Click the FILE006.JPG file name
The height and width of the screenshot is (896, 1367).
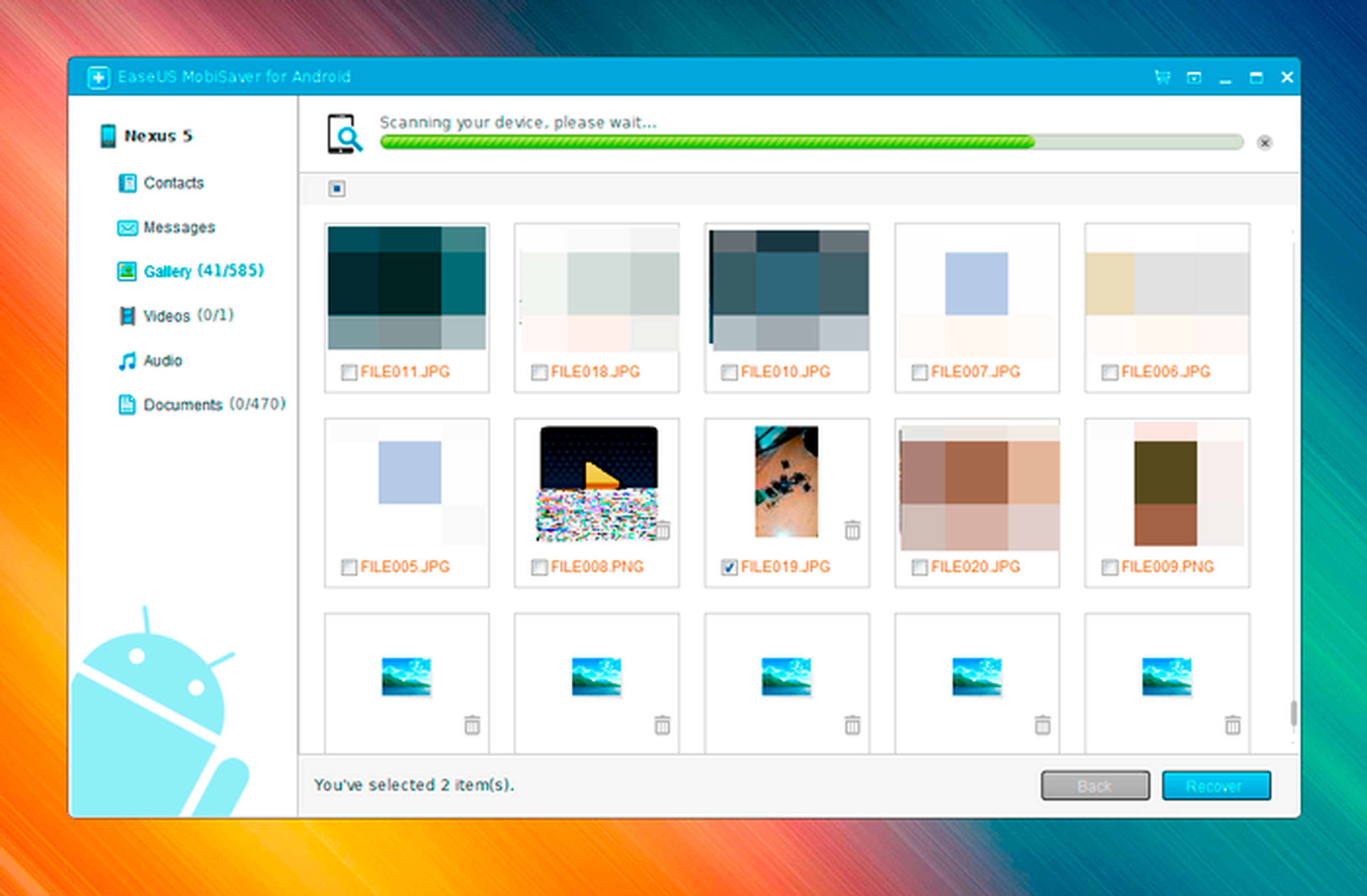[x=1166, y=372]
